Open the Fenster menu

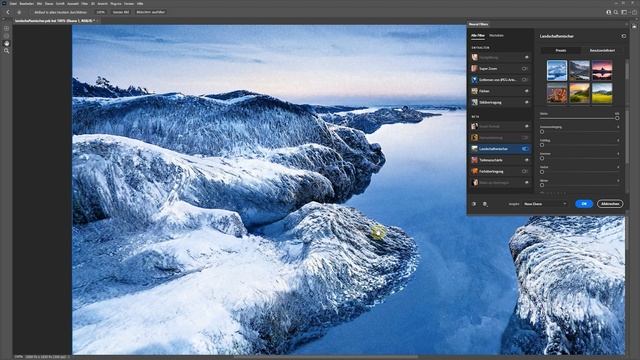point(129,3)
